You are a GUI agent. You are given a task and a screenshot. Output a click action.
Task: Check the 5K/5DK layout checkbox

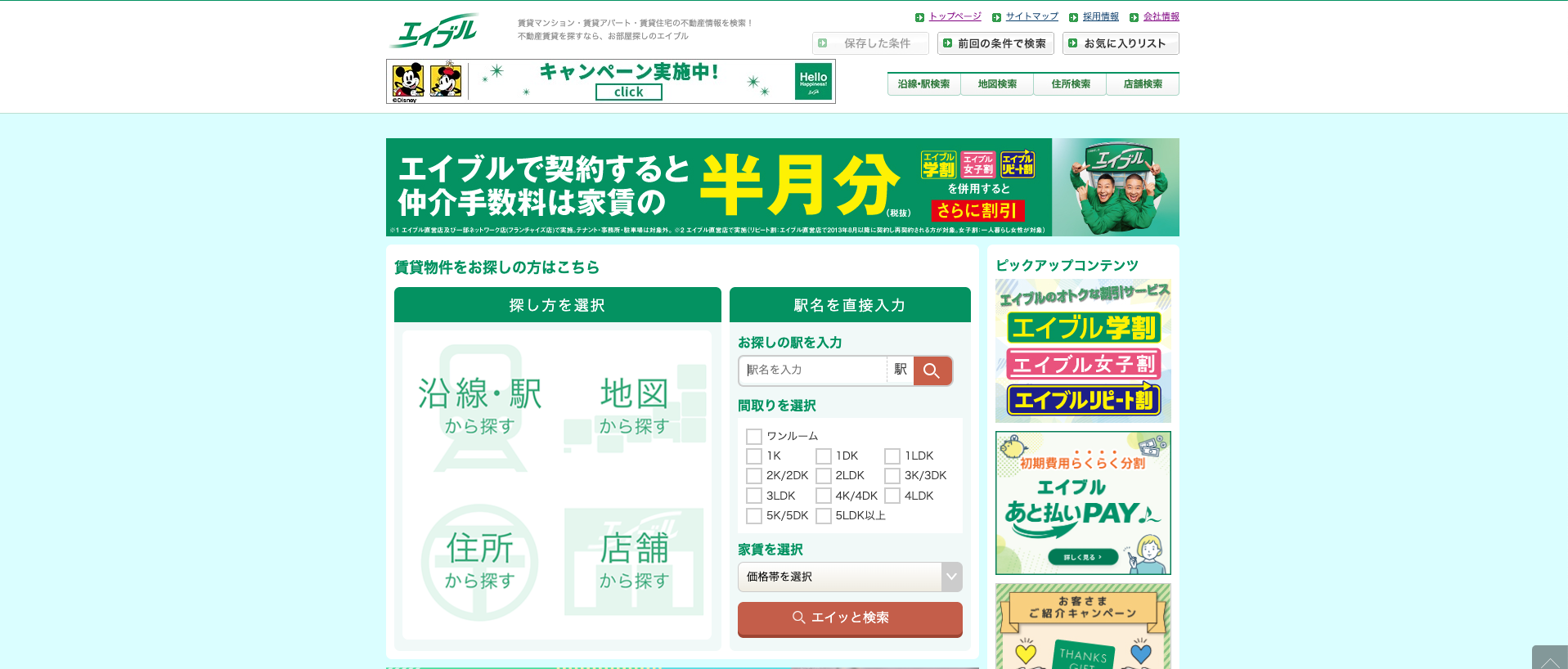tap(754, 516)
